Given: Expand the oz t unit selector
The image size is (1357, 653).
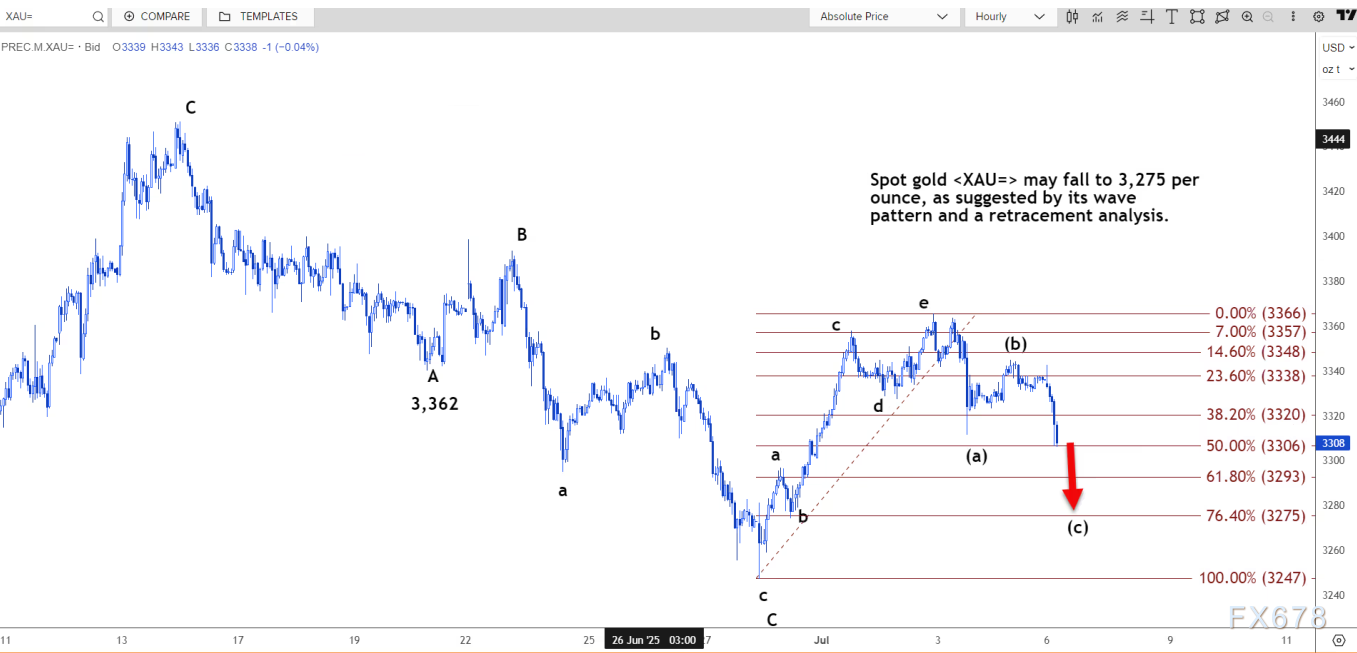Looking at the screenshot, I should (x=1336, y=69).
